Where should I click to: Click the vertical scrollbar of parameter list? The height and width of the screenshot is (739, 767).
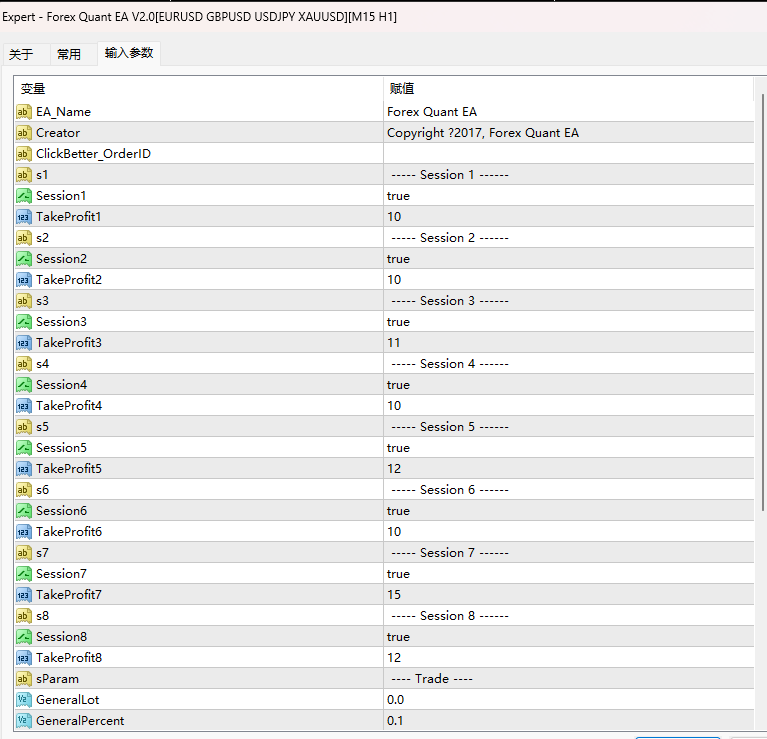tap(763, 302)
